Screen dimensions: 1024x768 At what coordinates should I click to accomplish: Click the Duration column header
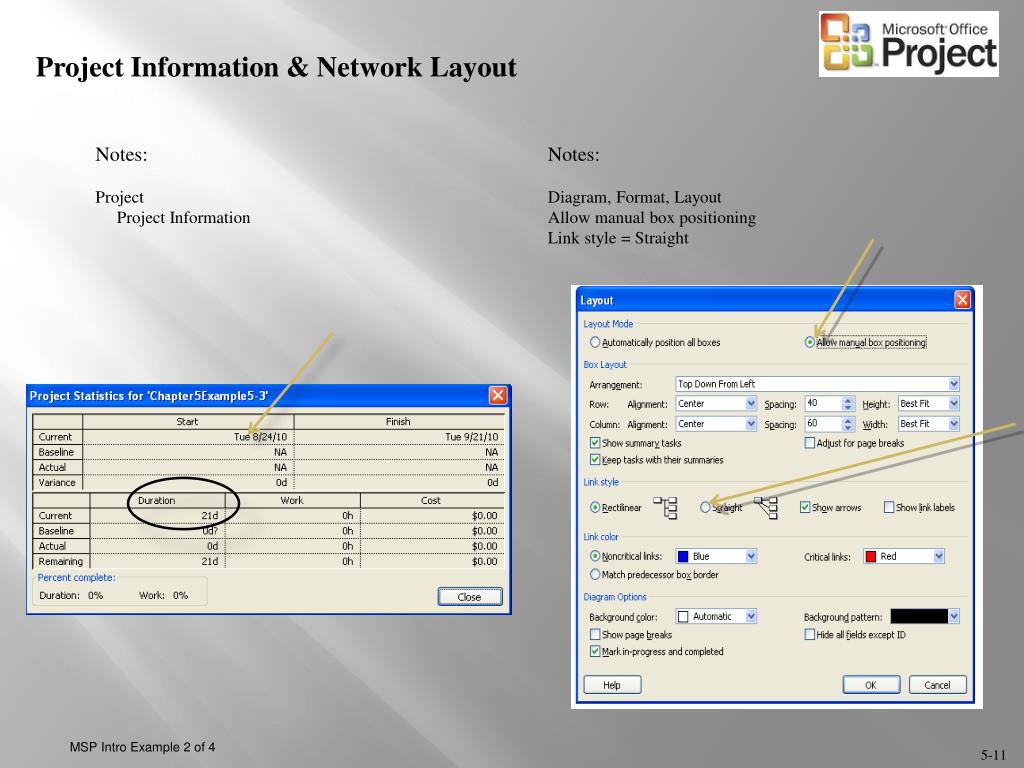click(x=157, y=500)
